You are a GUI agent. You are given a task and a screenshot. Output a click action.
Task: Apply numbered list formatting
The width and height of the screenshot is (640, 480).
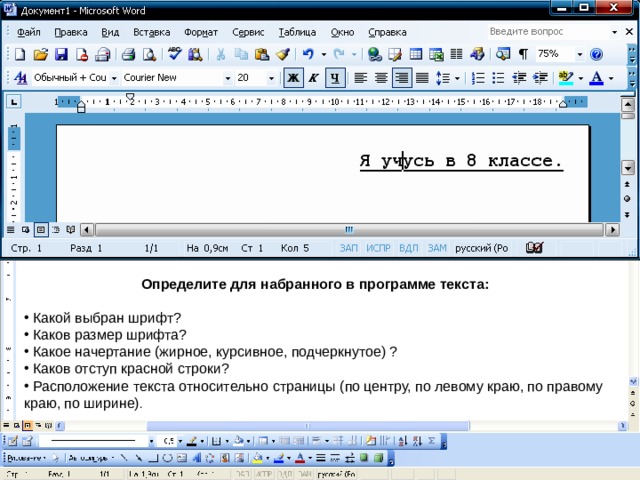pos(478,78)
